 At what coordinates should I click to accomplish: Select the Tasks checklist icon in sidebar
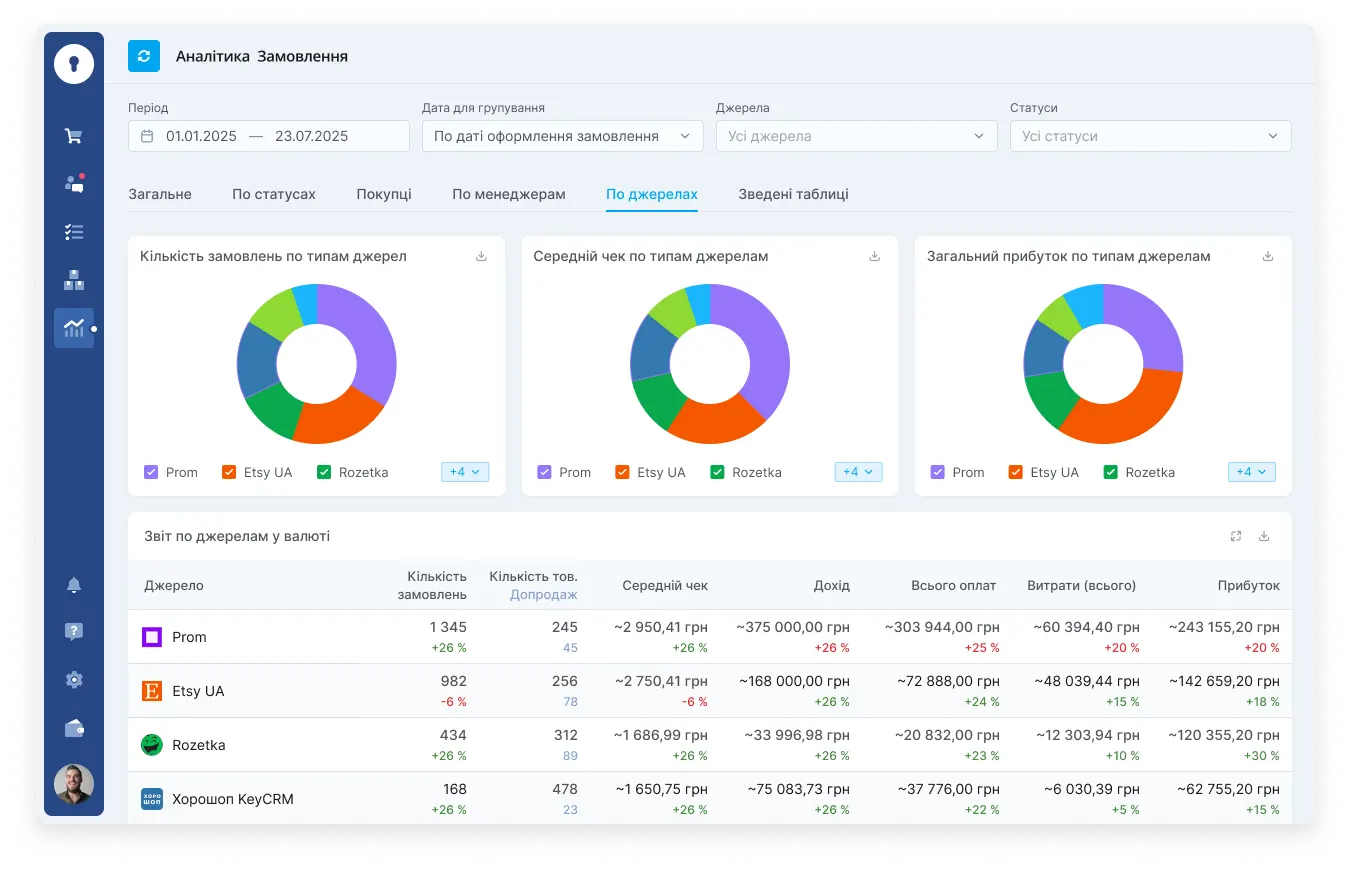point(73,231)
